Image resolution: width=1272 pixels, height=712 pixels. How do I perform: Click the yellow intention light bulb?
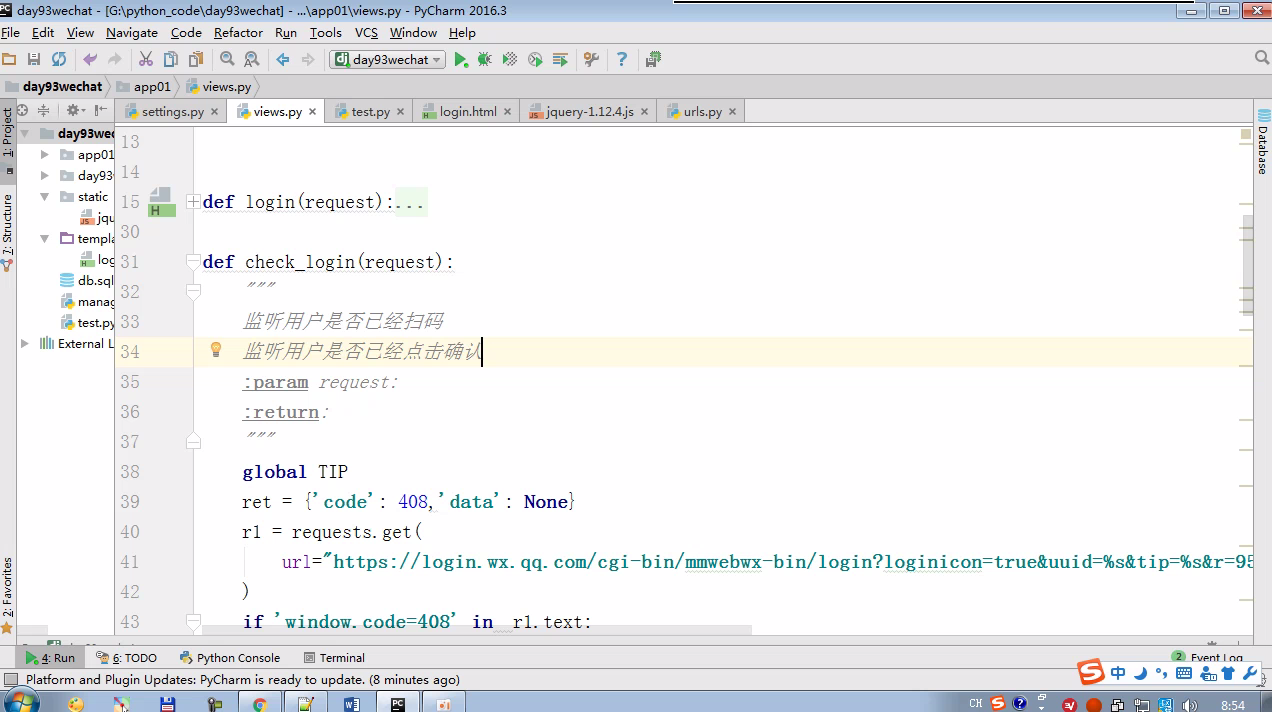[215, 350]
